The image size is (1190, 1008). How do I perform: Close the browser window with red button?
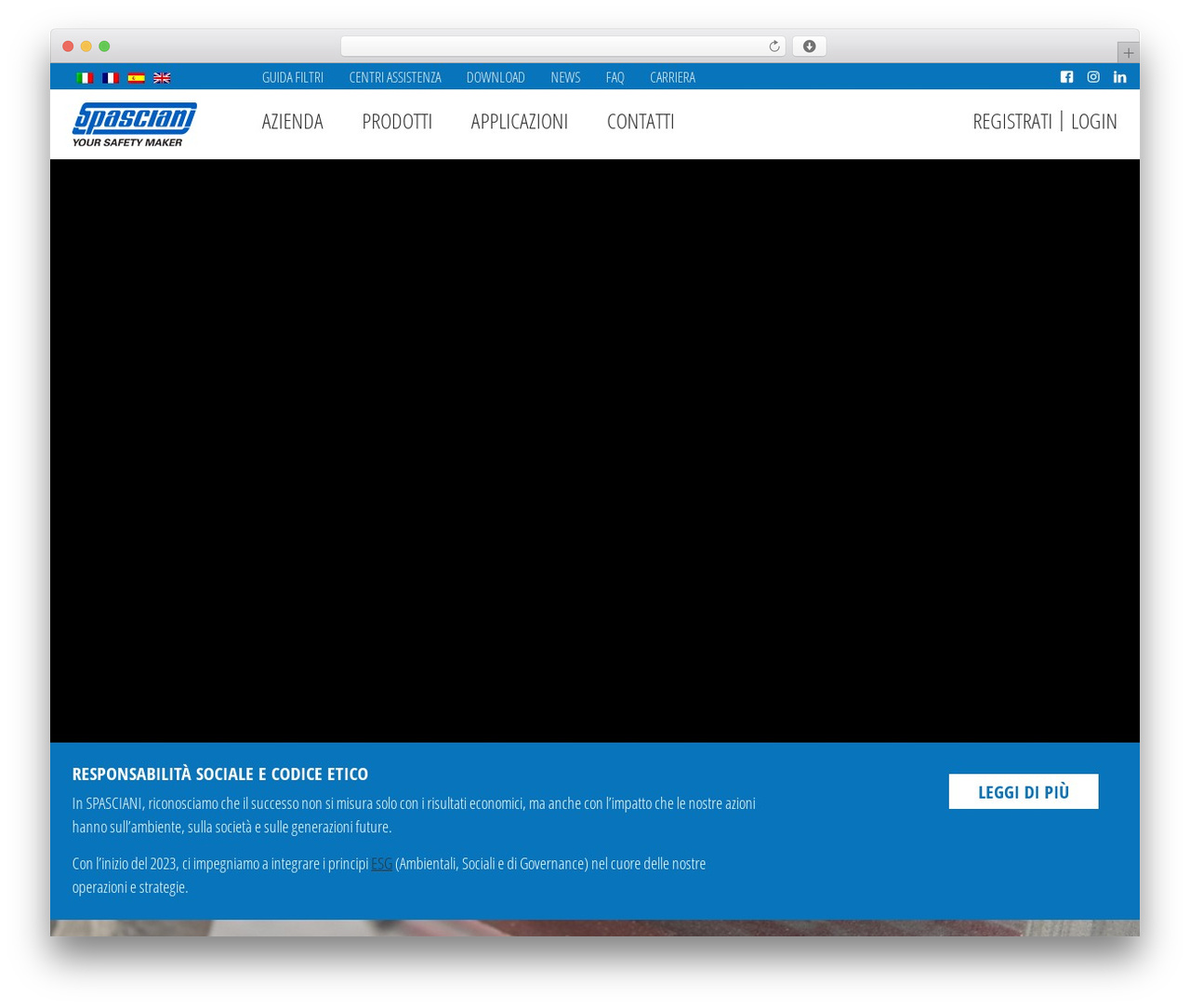click(68, 46)
